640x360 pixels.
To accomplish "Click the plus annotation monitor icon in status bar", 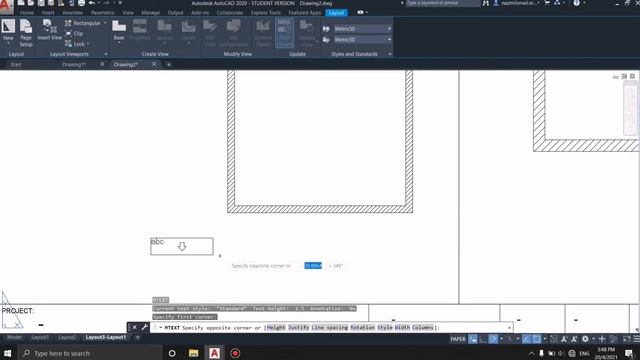I will [602, 339].
